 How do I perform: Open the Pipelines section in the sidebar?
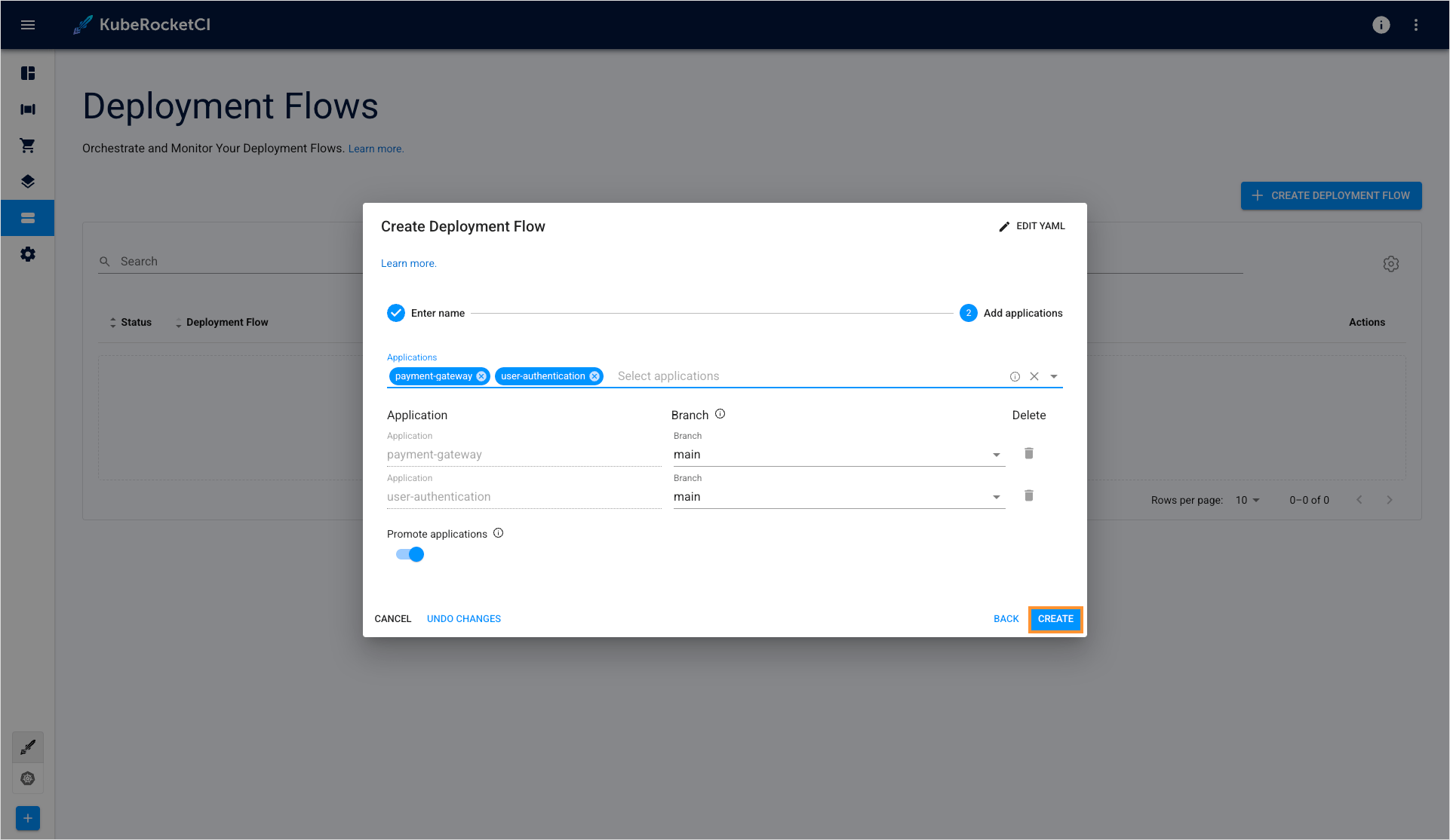(28, 109)
